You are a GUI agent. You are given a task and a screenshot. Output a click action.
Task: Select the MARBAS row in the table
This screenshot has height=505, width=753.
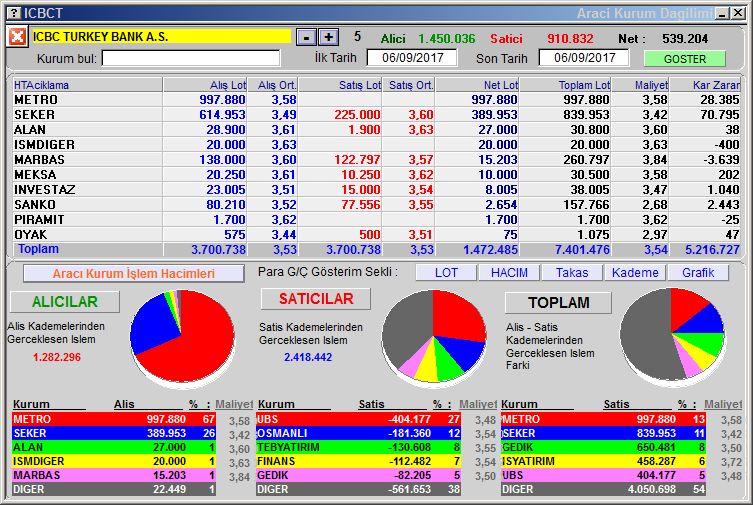coord(376,159)
